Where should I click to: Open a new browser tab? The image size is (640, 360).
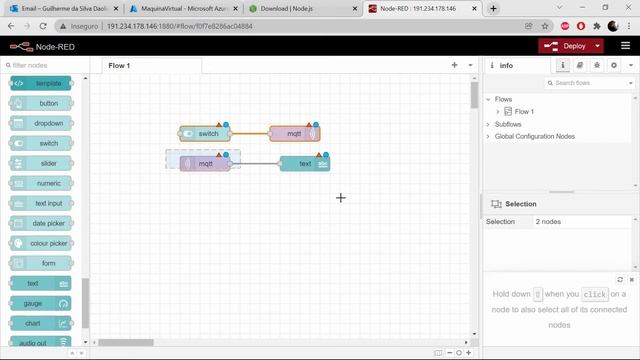click(x=493, y=9)
